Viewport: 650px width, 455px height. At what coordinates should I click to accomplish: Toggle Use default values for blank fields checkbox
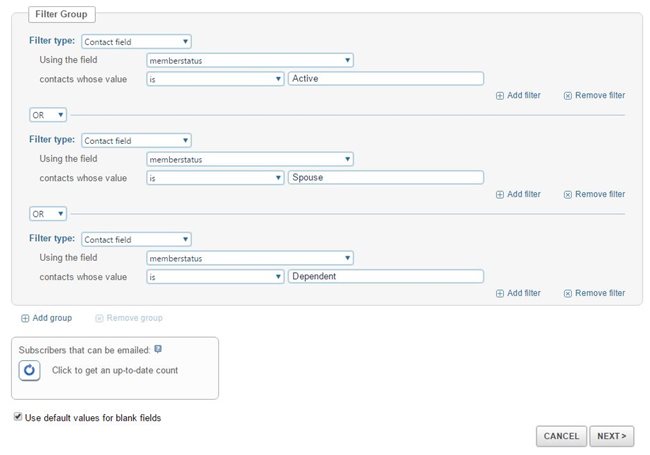tap(18, 416)
